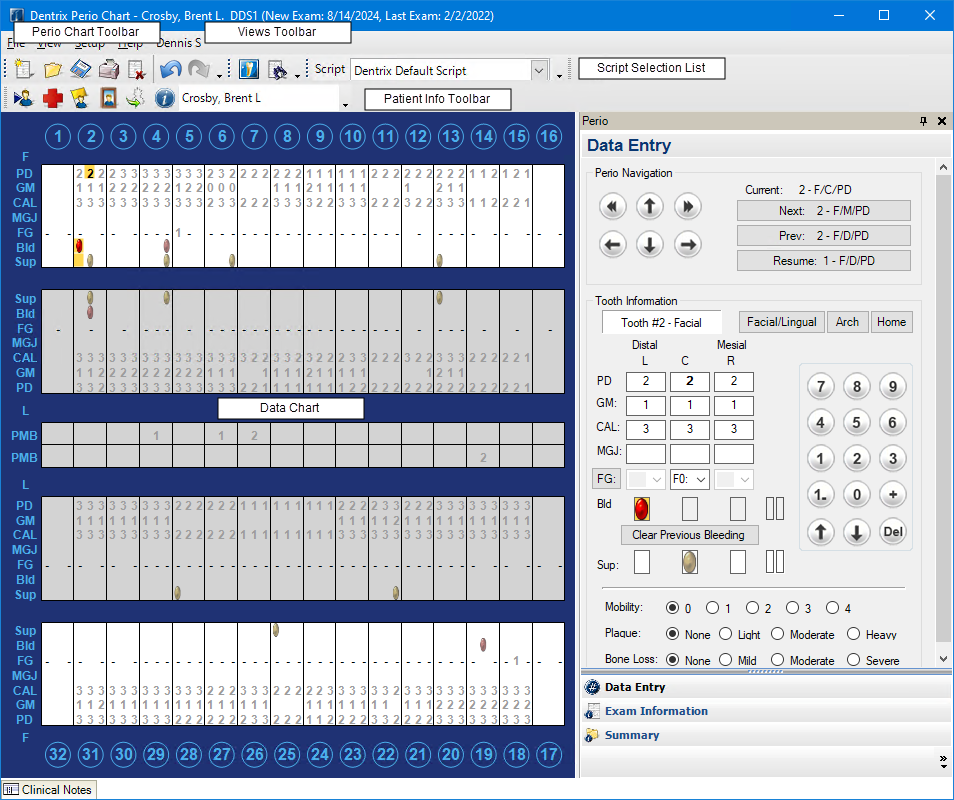Click the Print perio chart icon

(109, 70)
